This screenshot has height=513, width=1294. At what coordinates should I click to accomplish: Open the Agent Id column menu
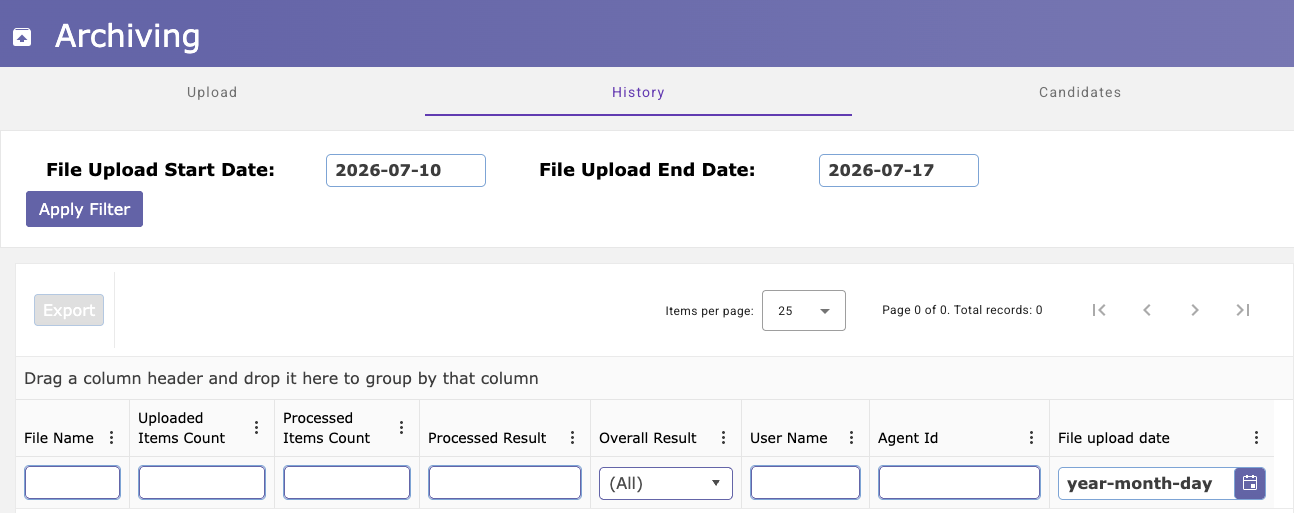(x=1031, y=438)
